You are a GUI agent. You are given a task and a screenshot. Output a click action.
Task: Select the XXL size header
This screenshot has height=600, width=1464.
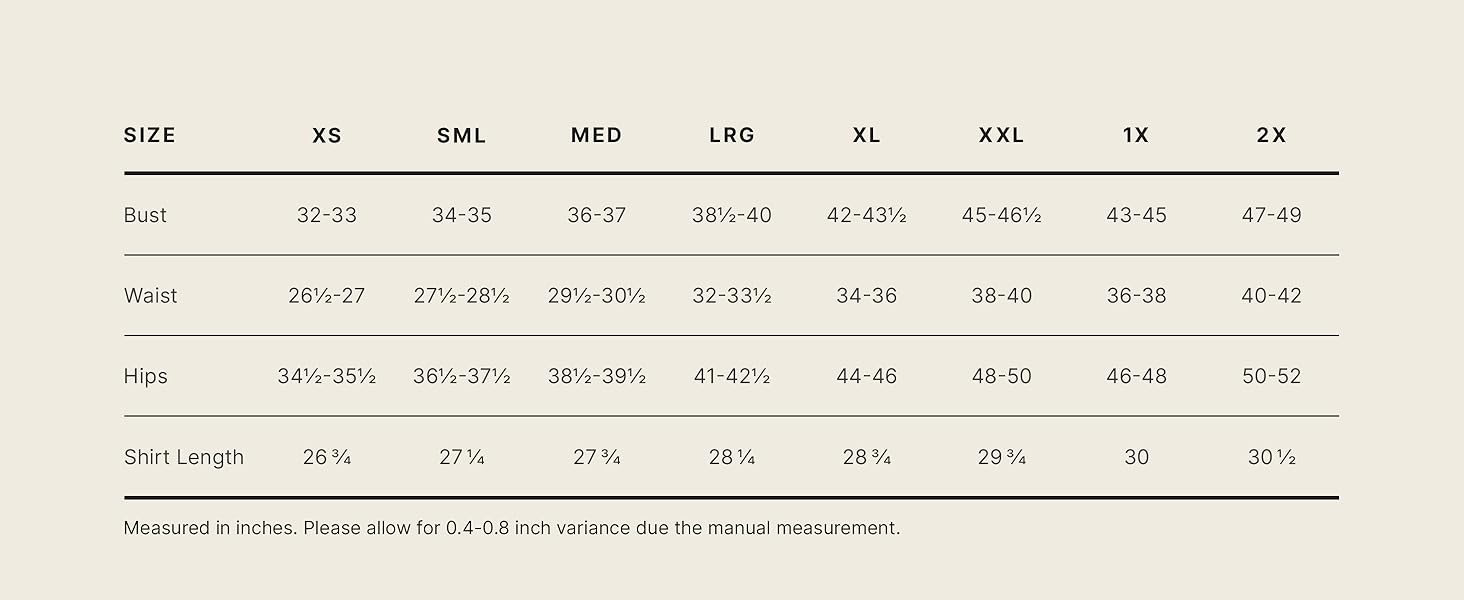[x=1002, y=135]
